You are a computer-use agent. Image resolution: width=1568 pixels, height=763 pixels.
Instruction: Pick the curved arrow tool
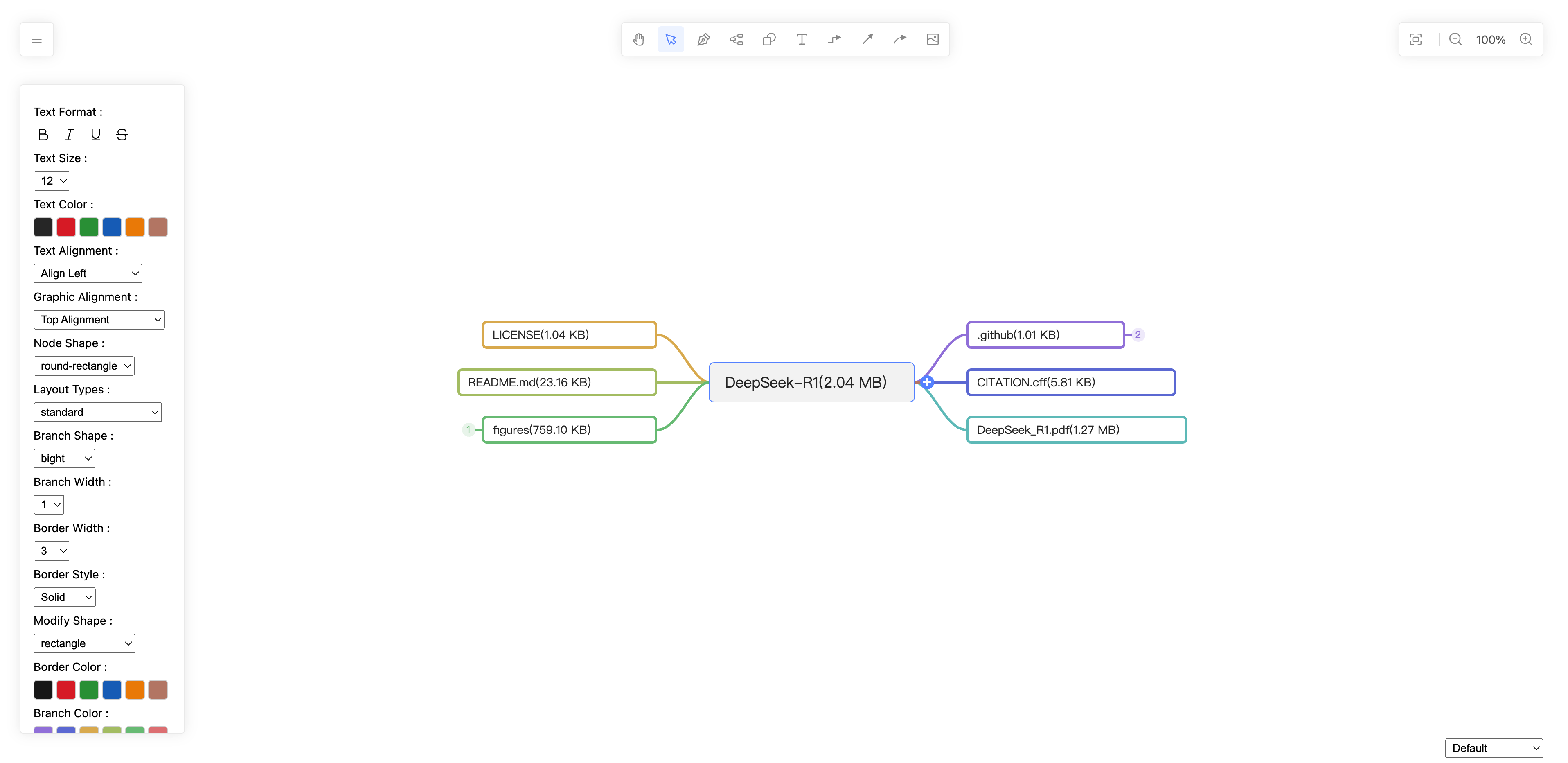point(900,40)
